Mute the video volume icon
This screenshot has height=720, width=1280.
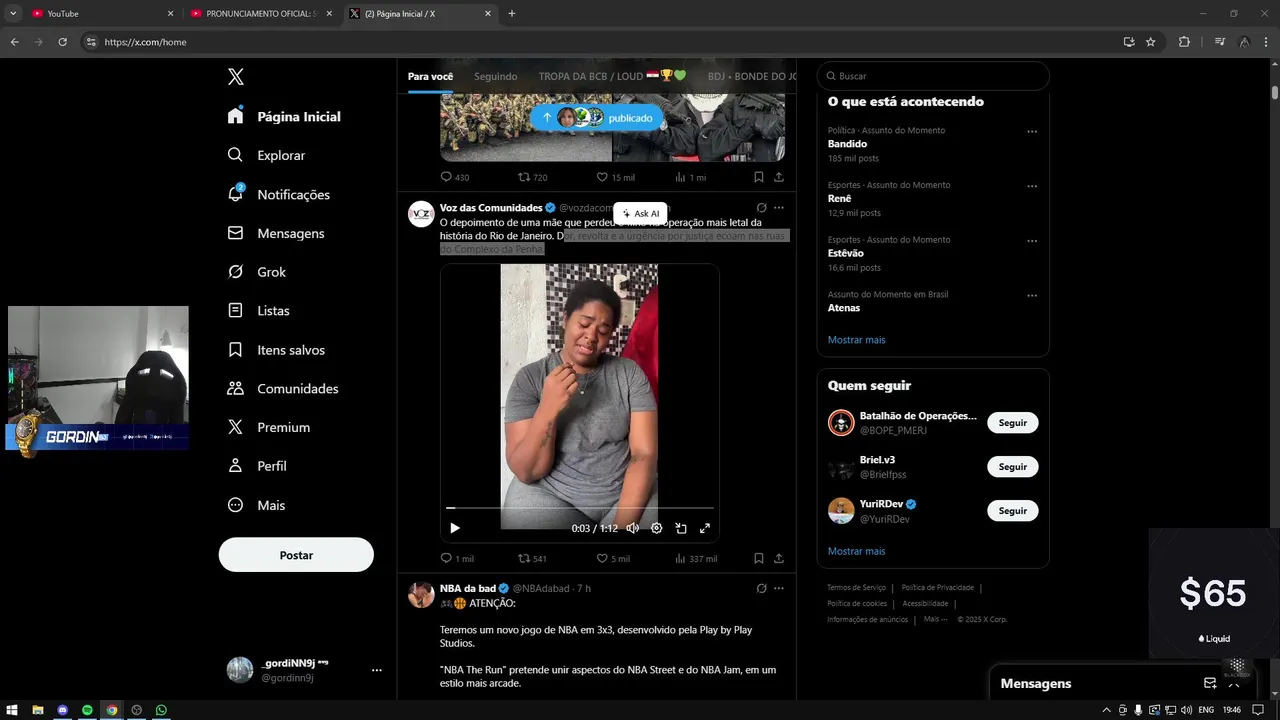(x=632, y=528)
